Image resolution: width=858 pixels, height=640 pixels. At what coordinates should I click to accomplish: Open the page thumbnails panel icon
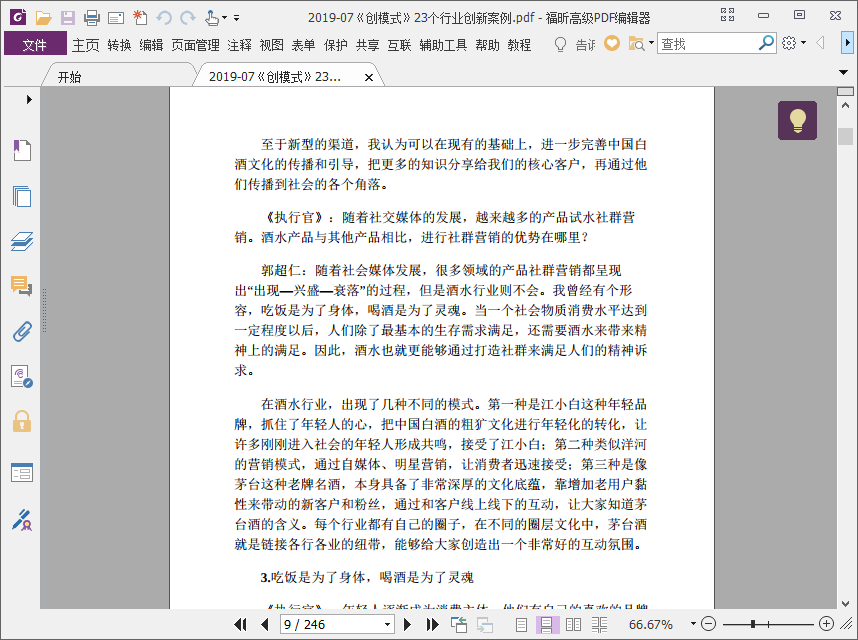click(22, 196)
